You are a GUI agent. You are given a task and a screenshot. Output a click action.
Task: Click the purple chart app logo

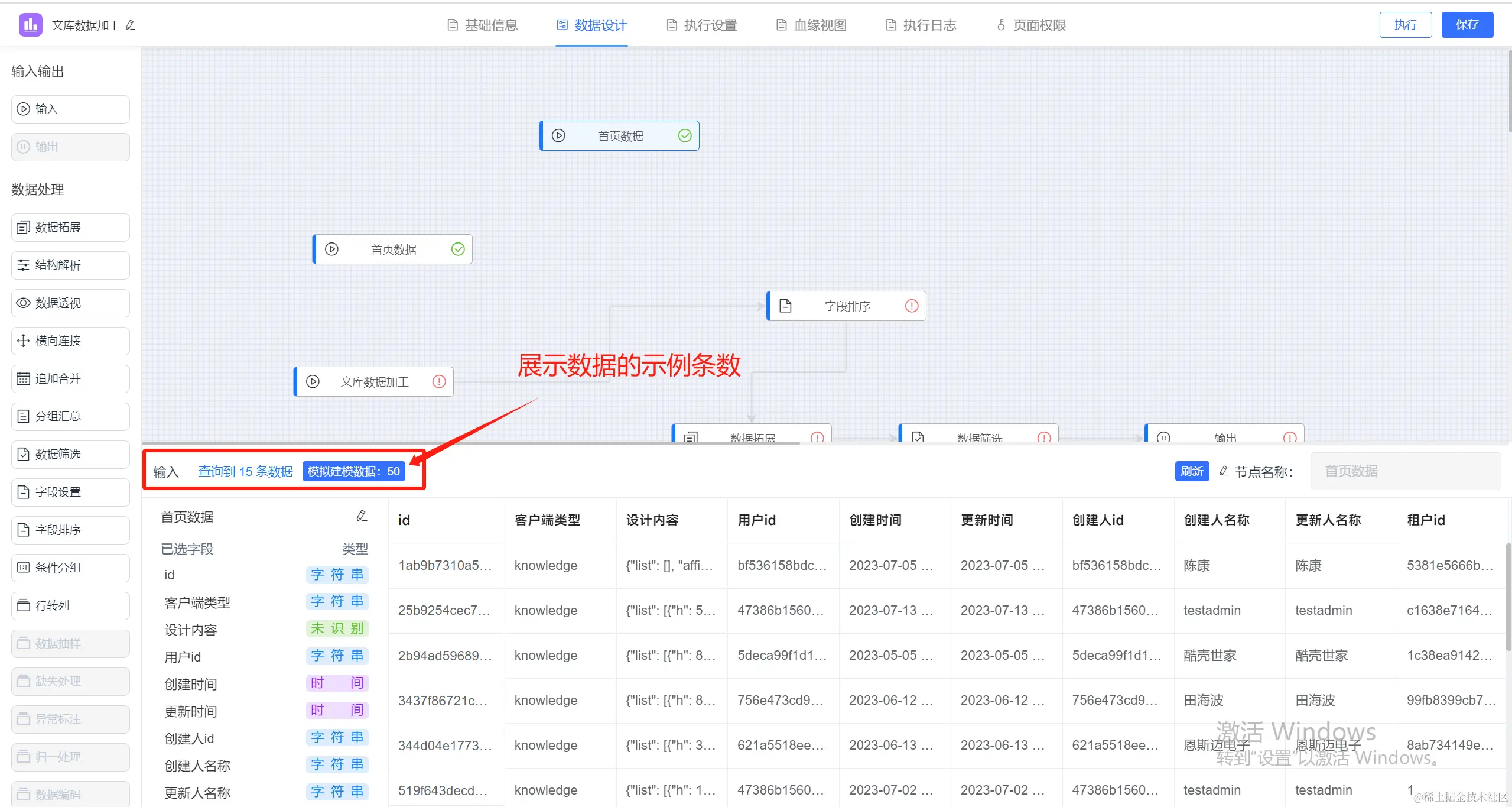point(30,25)
